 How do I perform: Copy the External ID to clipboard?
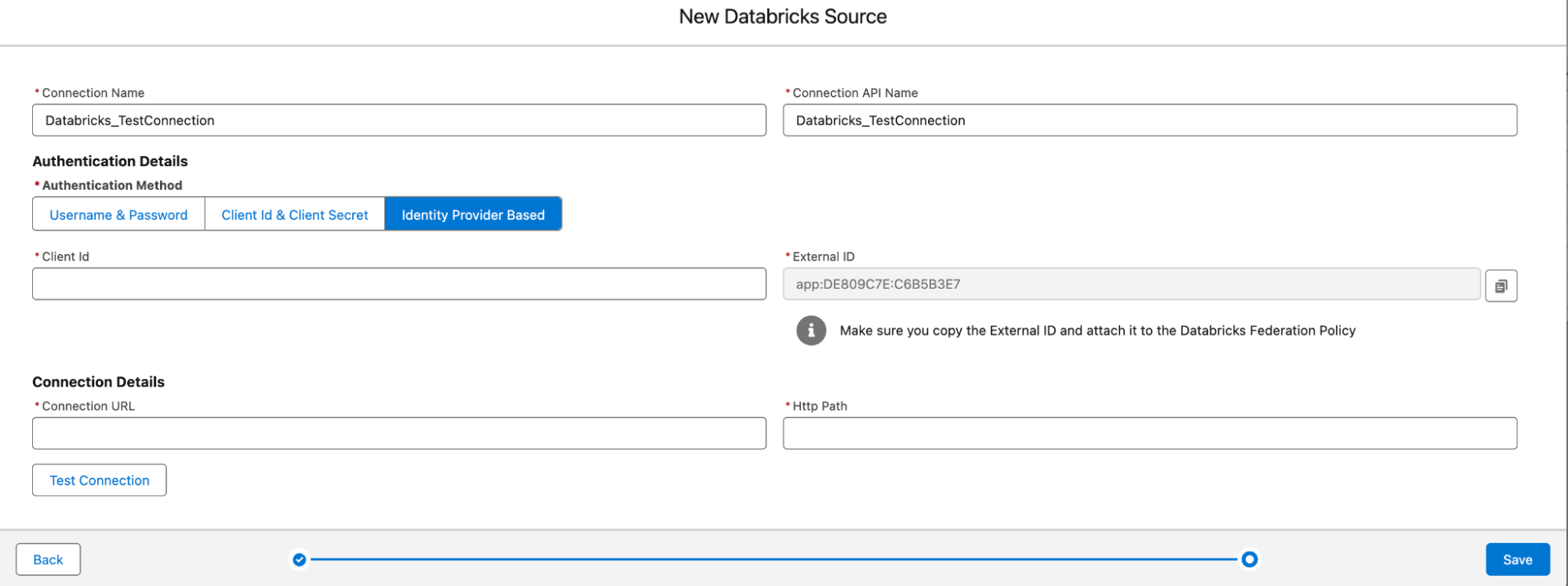pyautogui.click(x=1501, y=286)
